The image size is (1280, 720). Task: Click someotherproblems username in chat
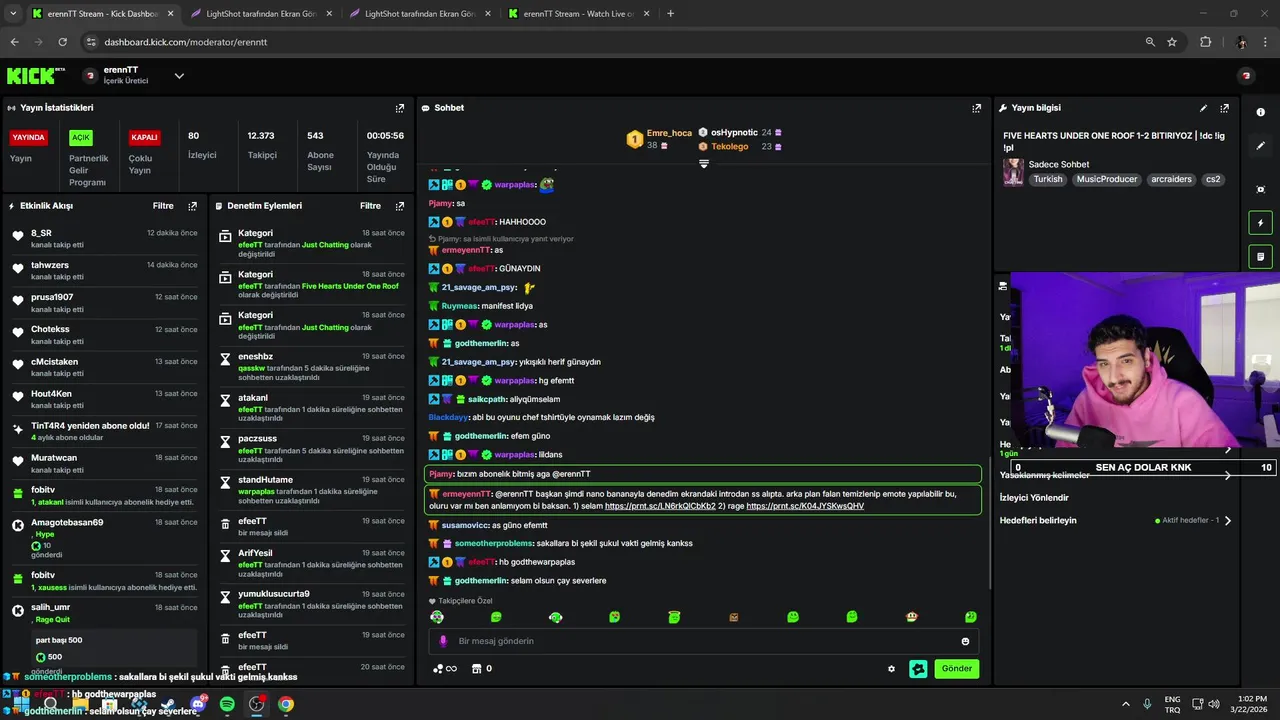[494, 543]
